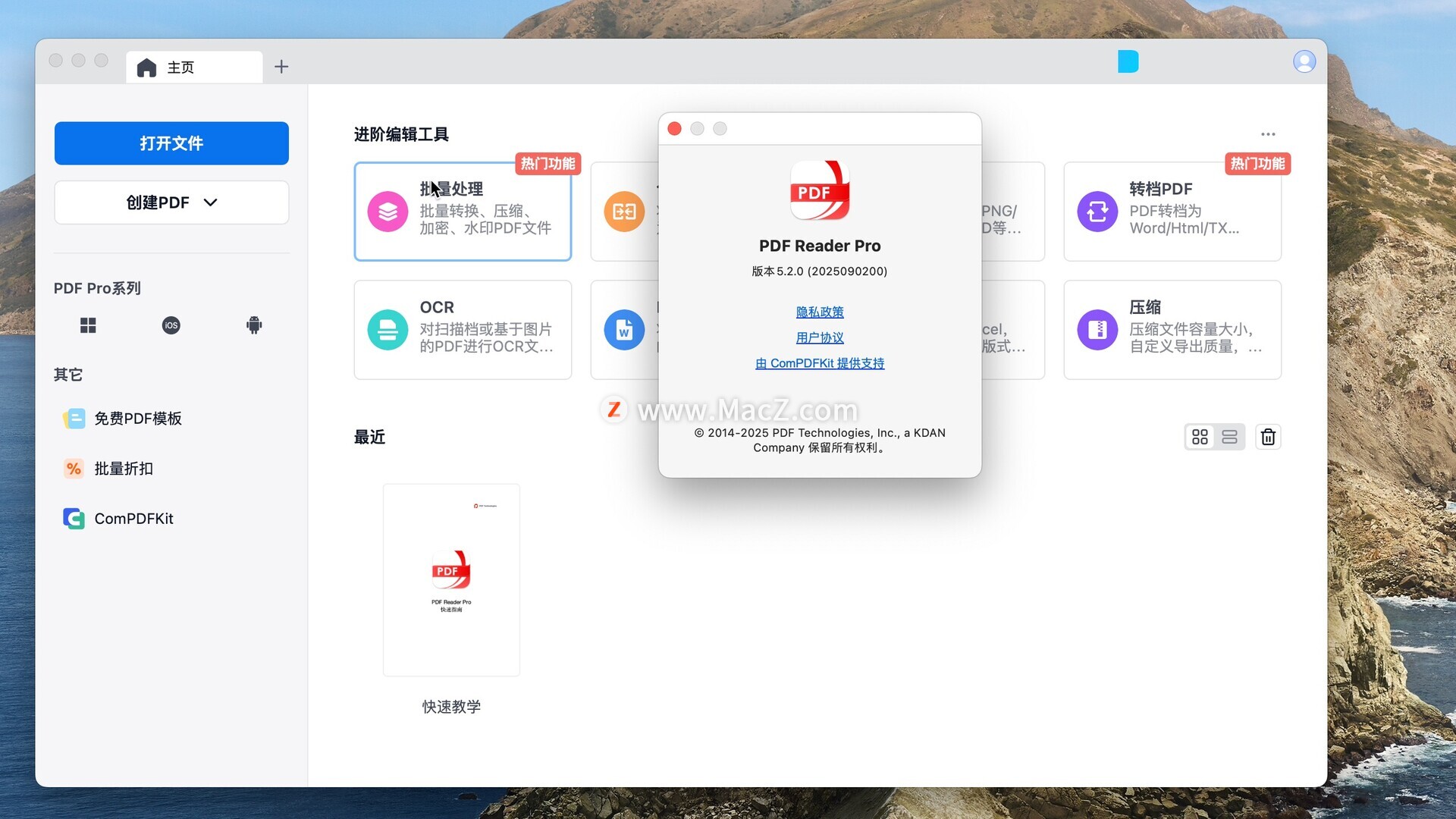Switch recent files to list view
1456x819 pixels.
pos(1229,437)
